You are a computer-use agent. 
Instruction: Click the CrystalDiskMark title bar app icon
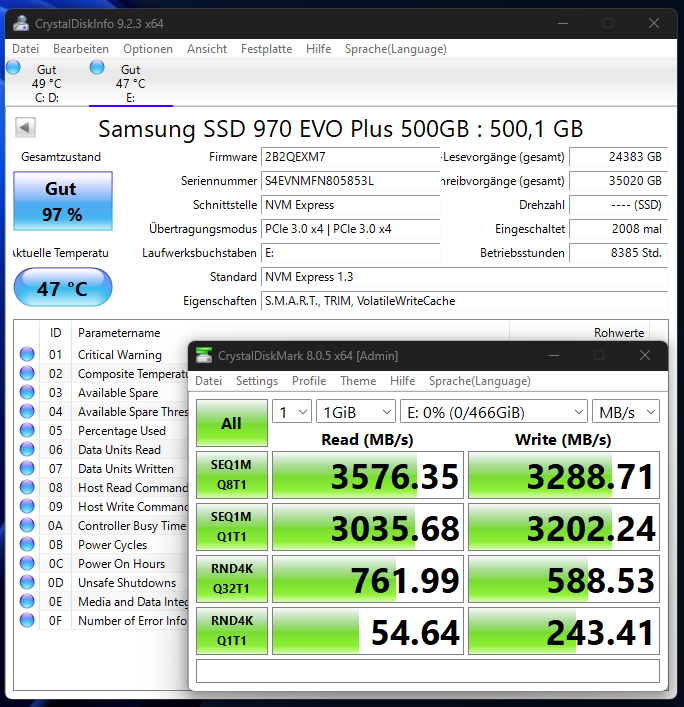(204, 356)
